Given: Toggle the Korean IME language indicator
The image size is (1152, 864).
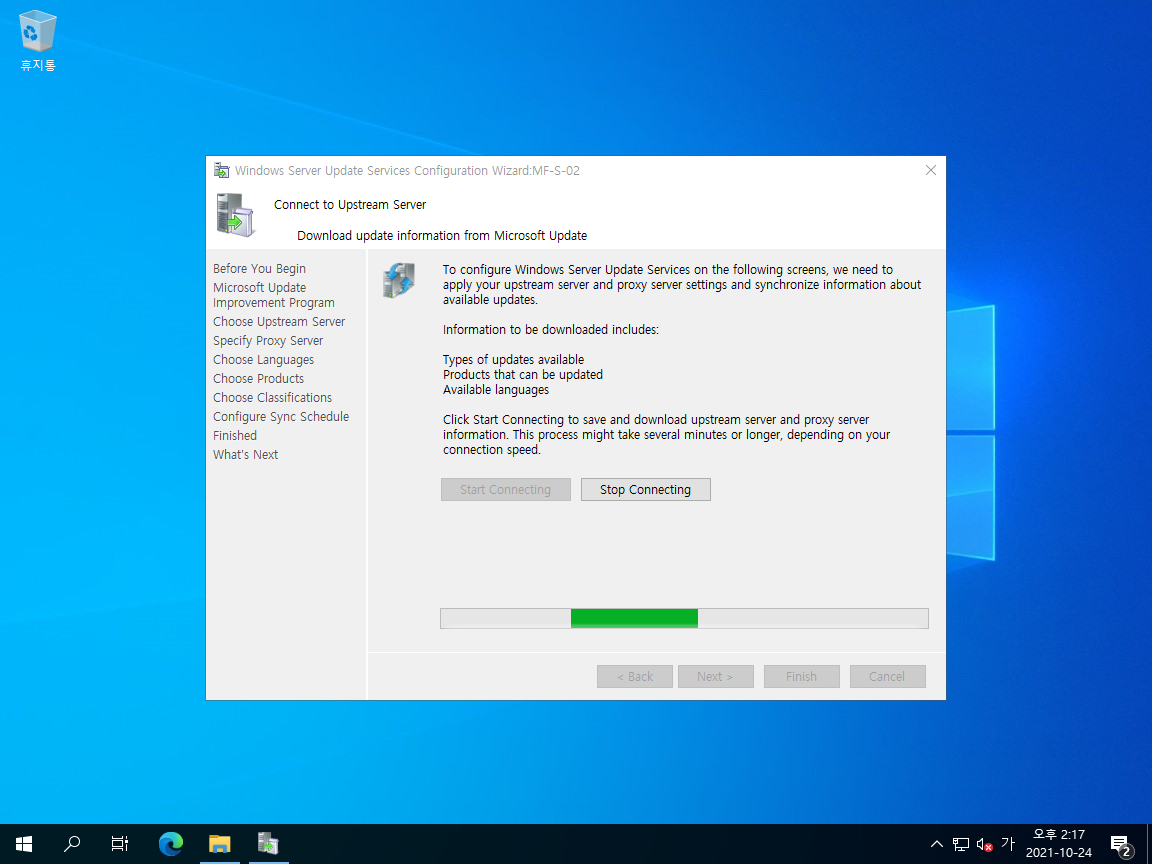Looking at the screenshot, I should point(1008,843).
